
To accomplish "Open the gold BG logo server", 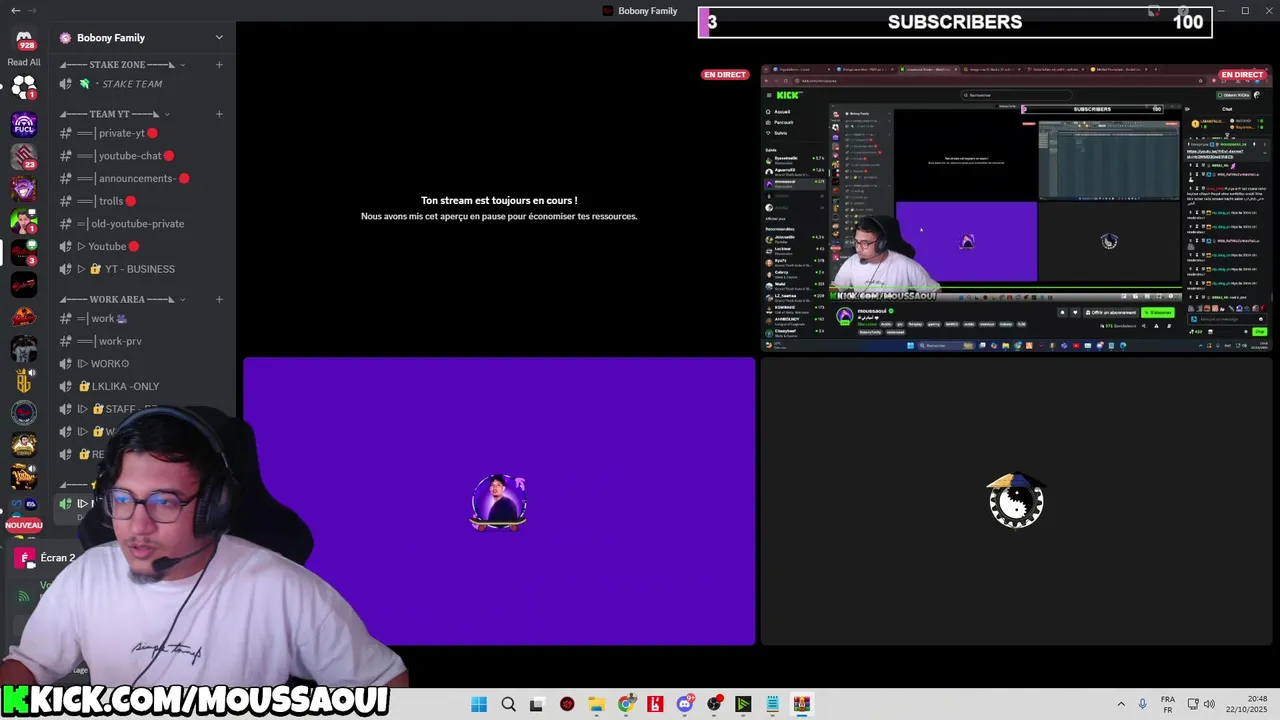I will tap(24, 380).
